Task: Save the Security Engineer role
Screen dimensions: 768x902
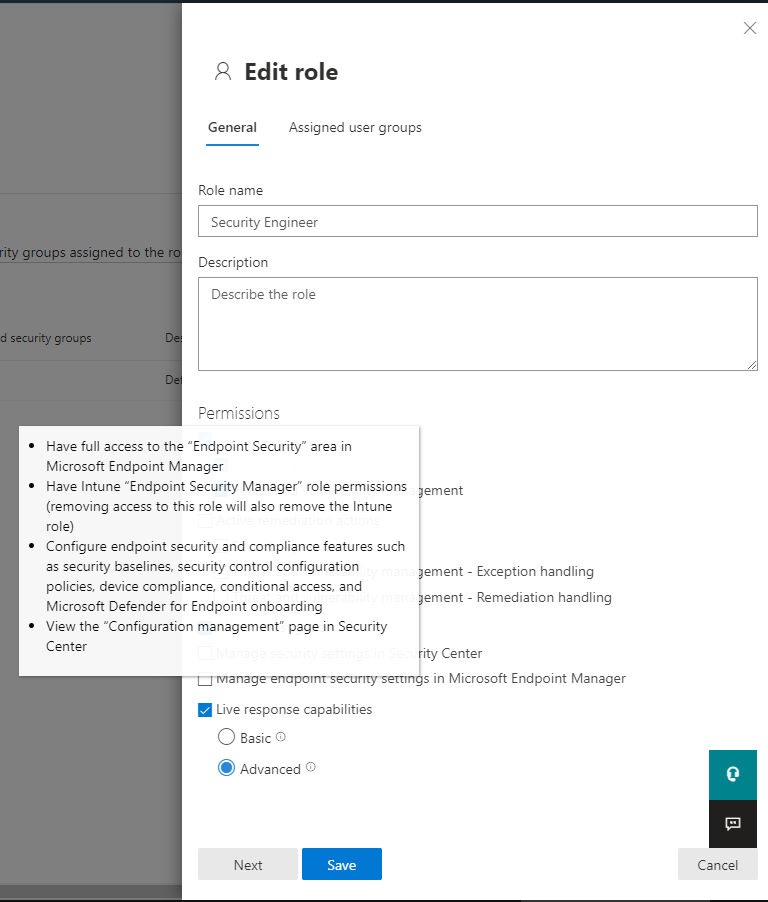Action: (x=341, y=864)
